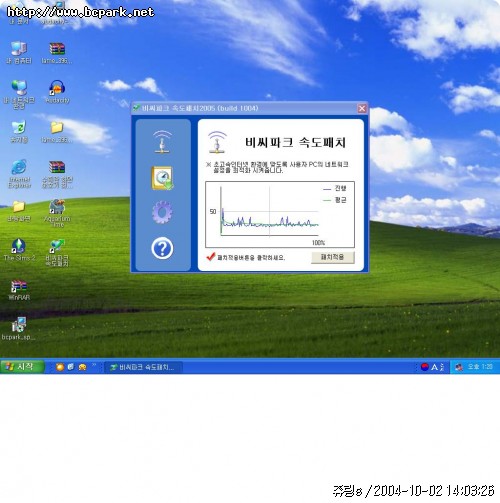Select the Aquarium shortcut icon

pyautogui.click(x=57, y=213)
